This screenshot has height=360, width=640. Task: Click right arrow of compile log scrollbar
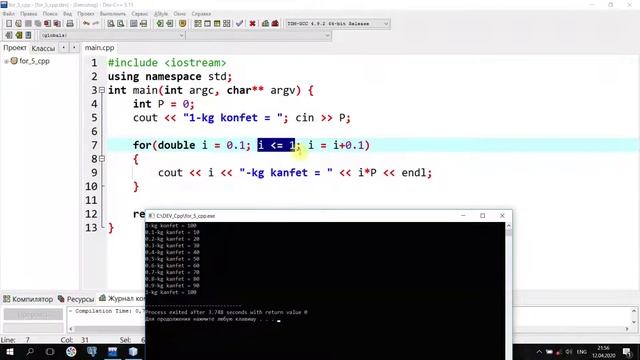click(627, 329)
